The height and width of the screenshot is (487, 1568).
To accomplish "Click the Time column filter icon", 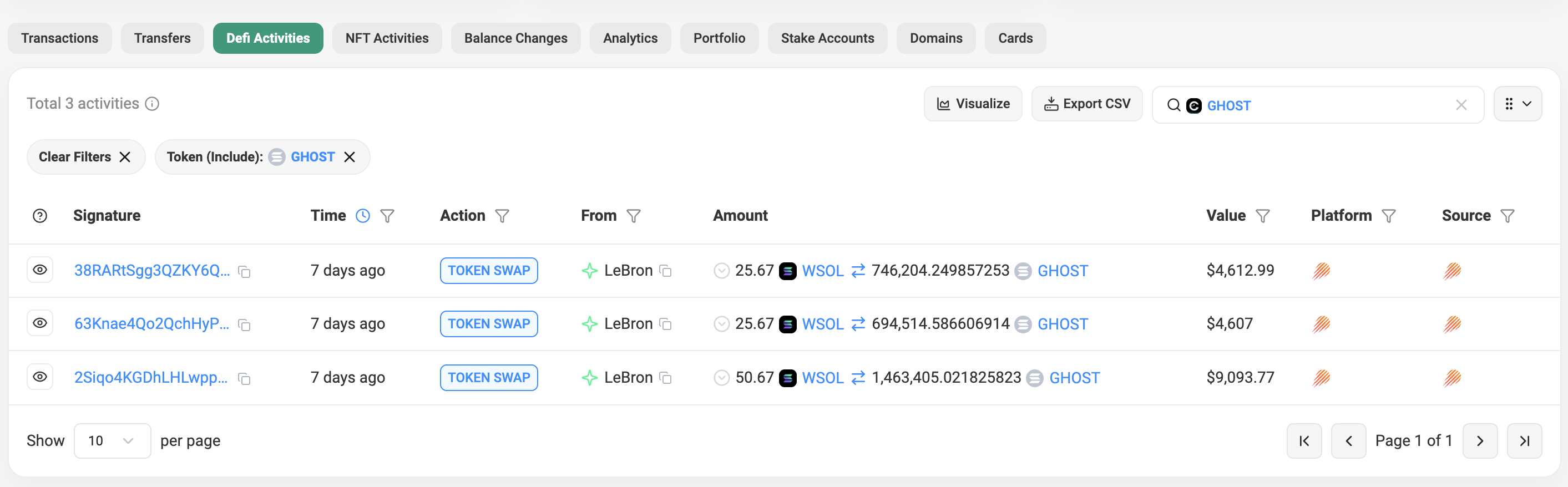I will pos(387,216).
